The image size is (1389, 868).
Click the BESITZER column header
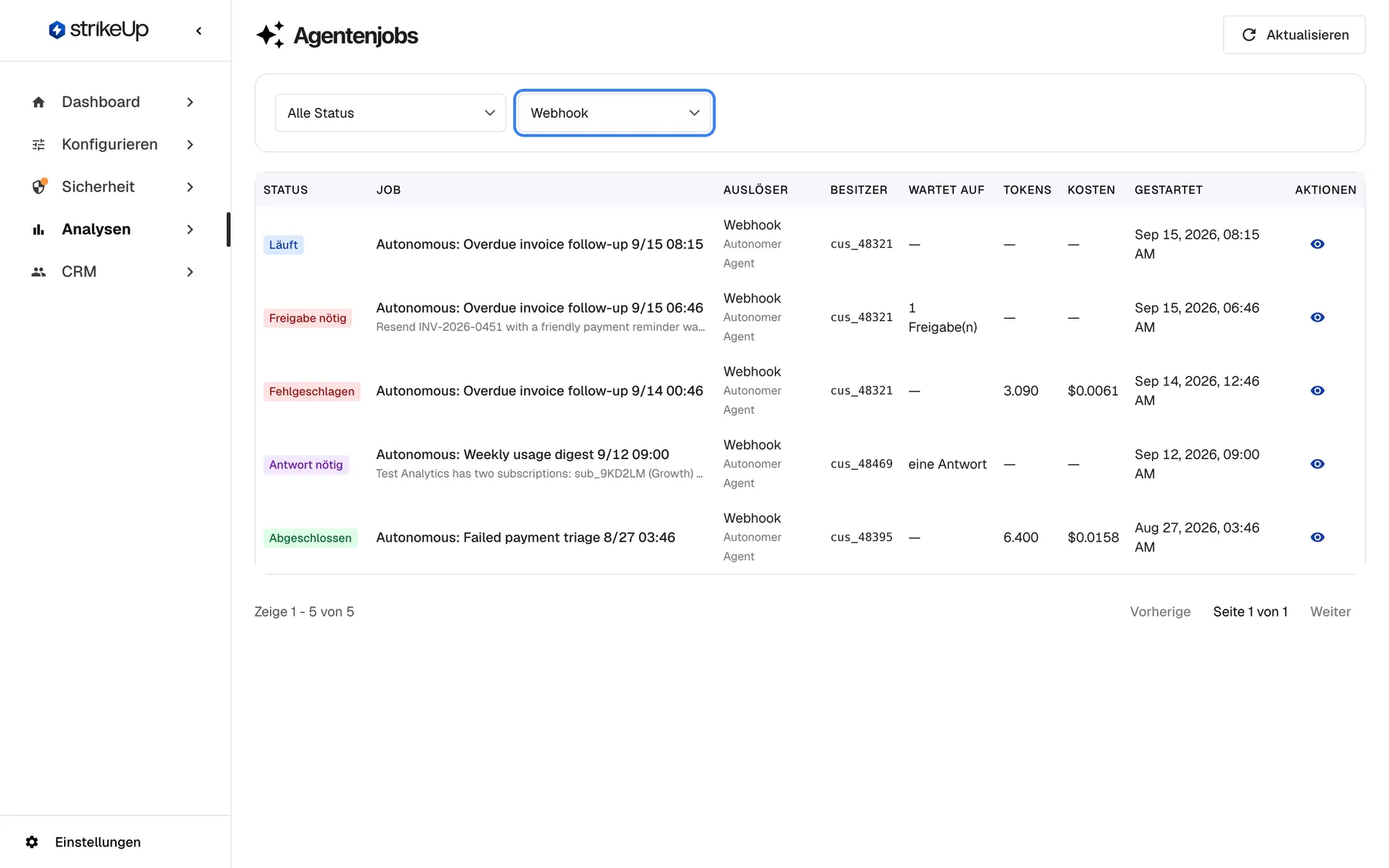pos(859,190)
